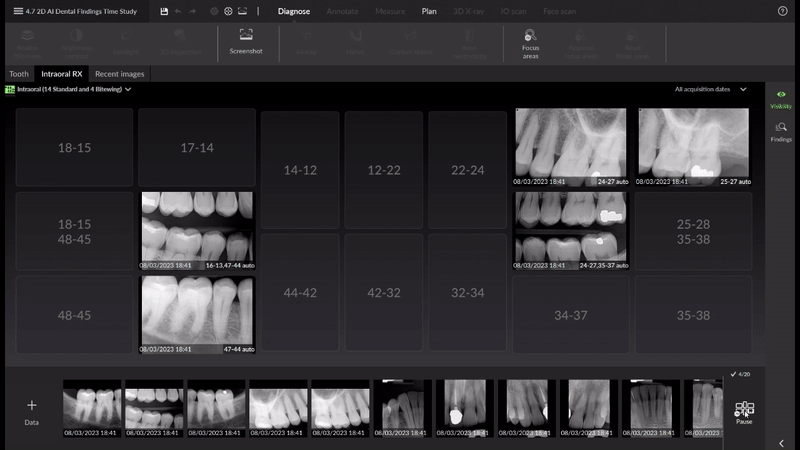Open the hamburger main menu
Image resolution: width=800 pixels, height=450 pixels.
coord(18,11)
